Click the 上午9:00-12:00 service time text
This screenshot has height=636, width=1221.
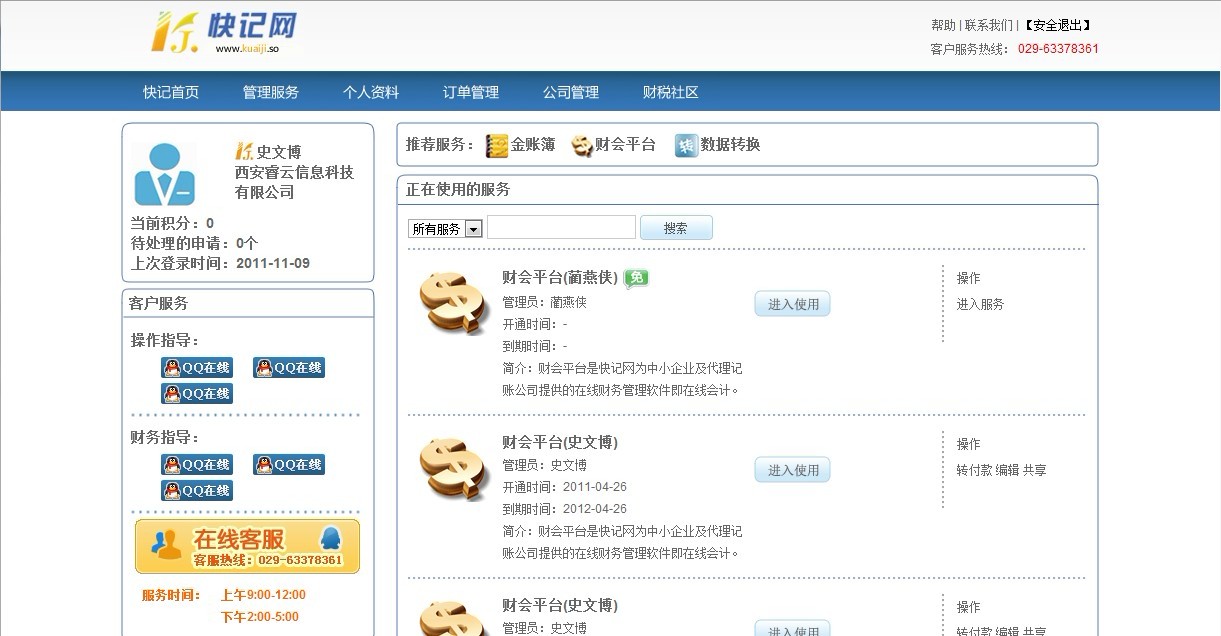(x=263, y=594)
